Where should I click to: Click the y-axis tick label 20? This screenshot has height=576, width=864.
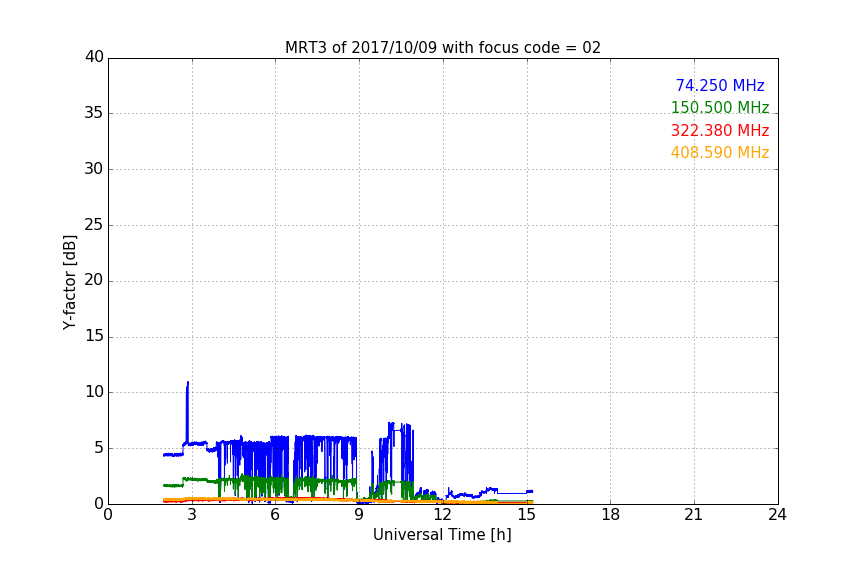pos(94,280)
